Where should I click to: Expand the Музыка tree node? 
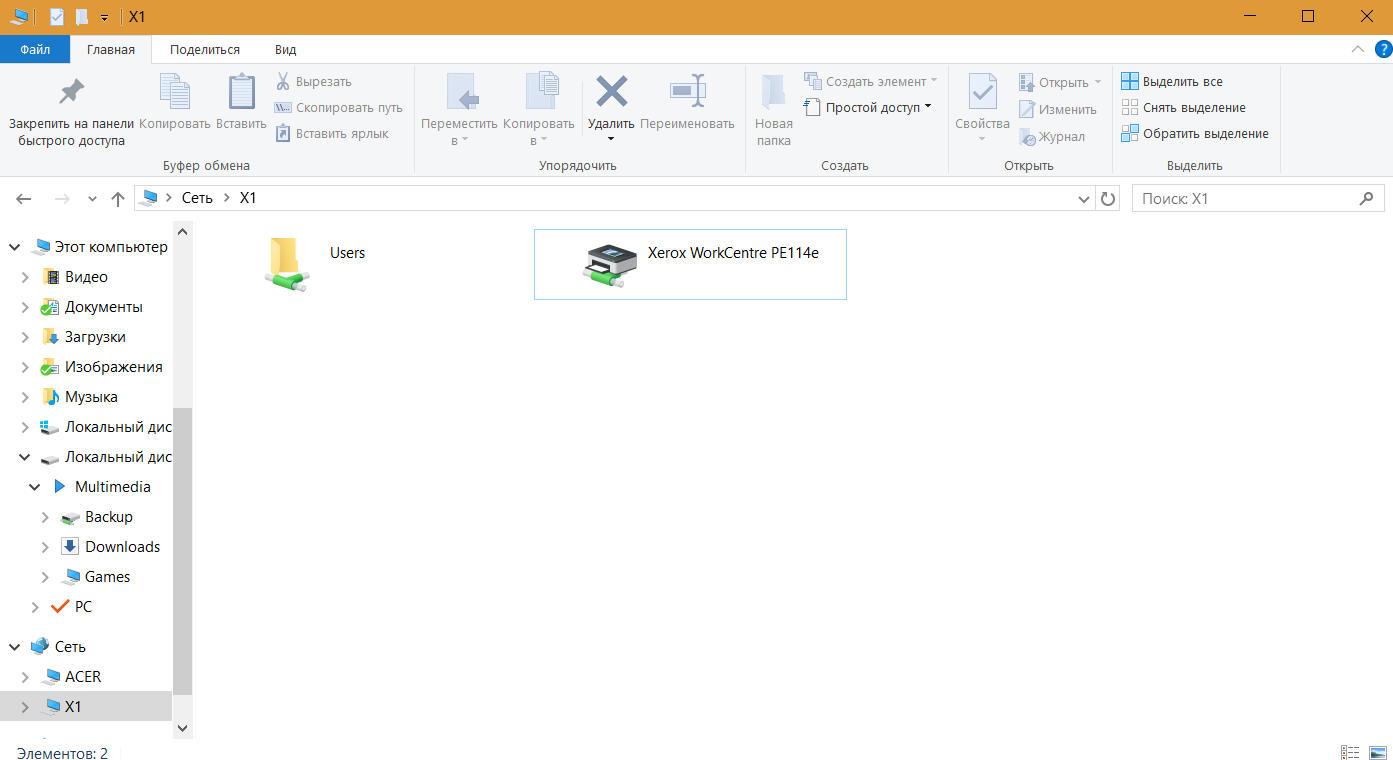[25, 397]
